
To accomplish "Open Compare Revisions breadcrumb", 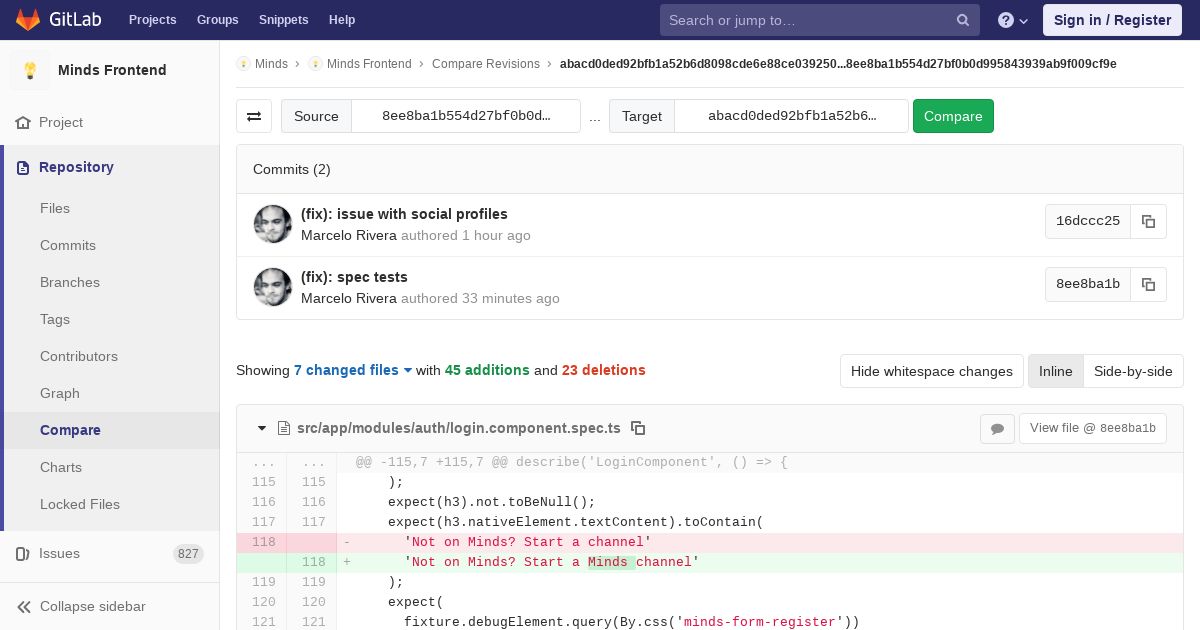I will point(486,64).
